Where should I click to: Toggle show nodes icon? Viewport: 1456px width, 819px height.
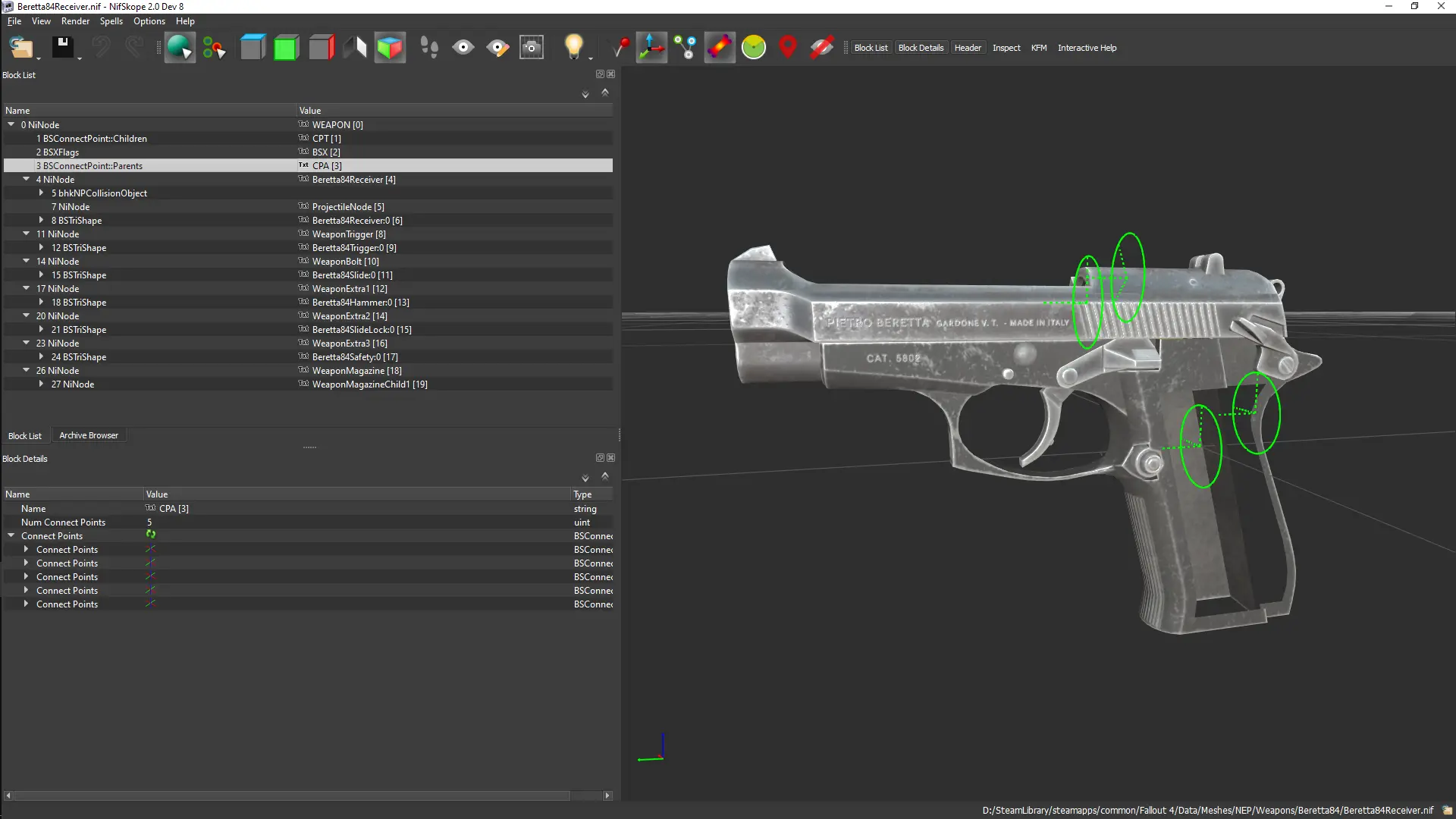click(x=685, y=47)
